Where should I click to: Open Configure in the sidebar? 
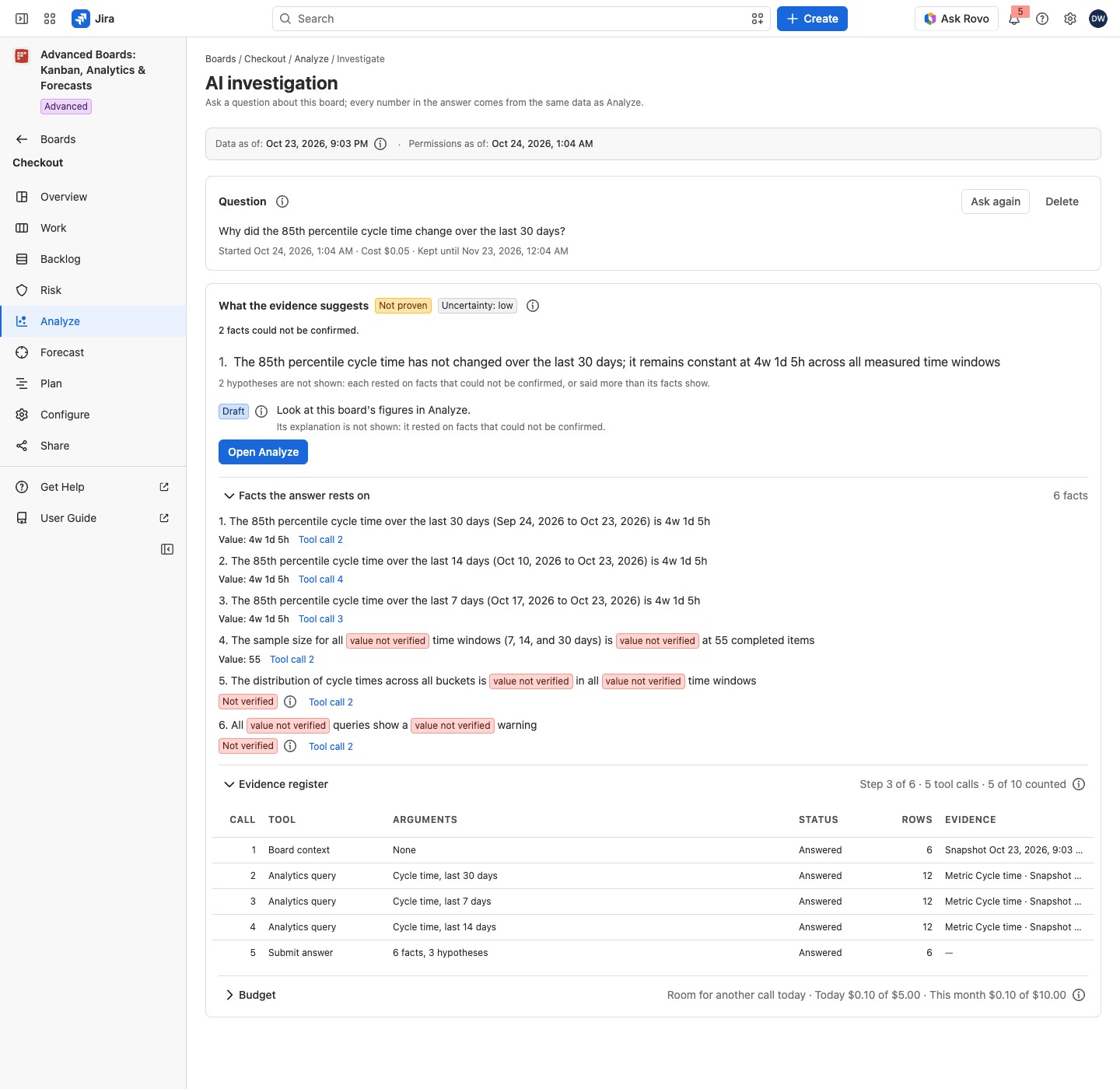pos(93,415)
